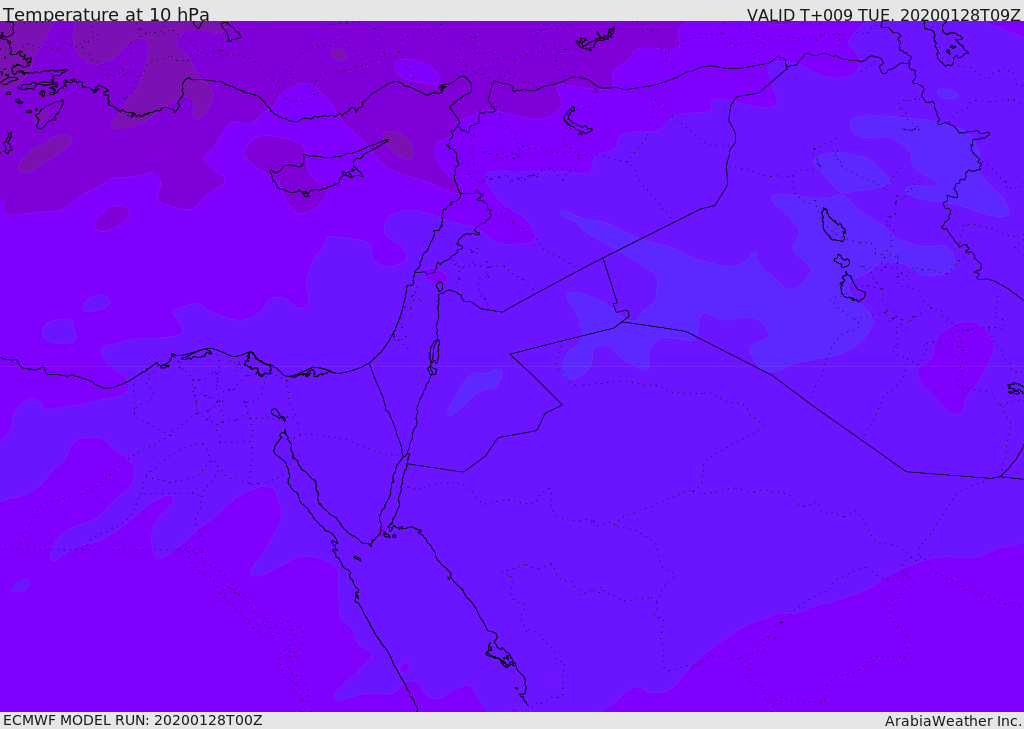The width and height of the screenshot is (1024, 729).
Task: Click the Sea of Galilee outline
Action: pyautogui.click(x=440, y=287)
